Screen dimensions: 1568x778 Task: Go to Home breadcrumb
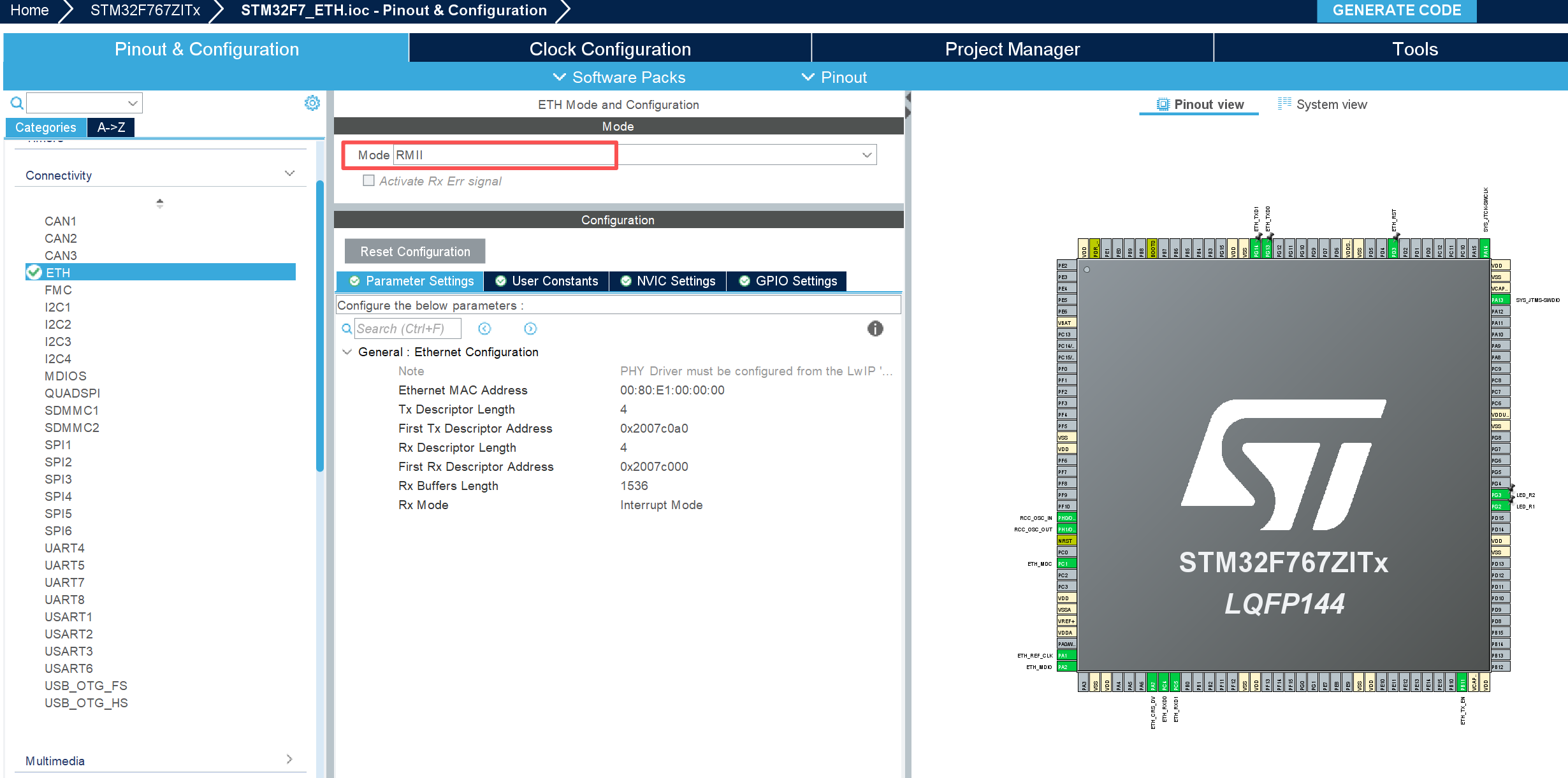tap(29, 10)
